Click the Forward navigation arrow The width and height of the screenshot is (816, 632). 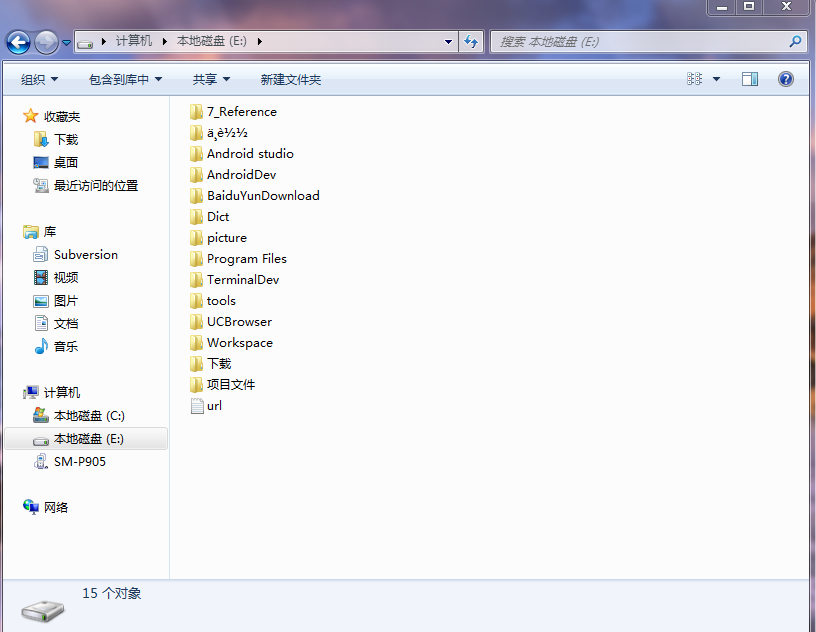46,42
